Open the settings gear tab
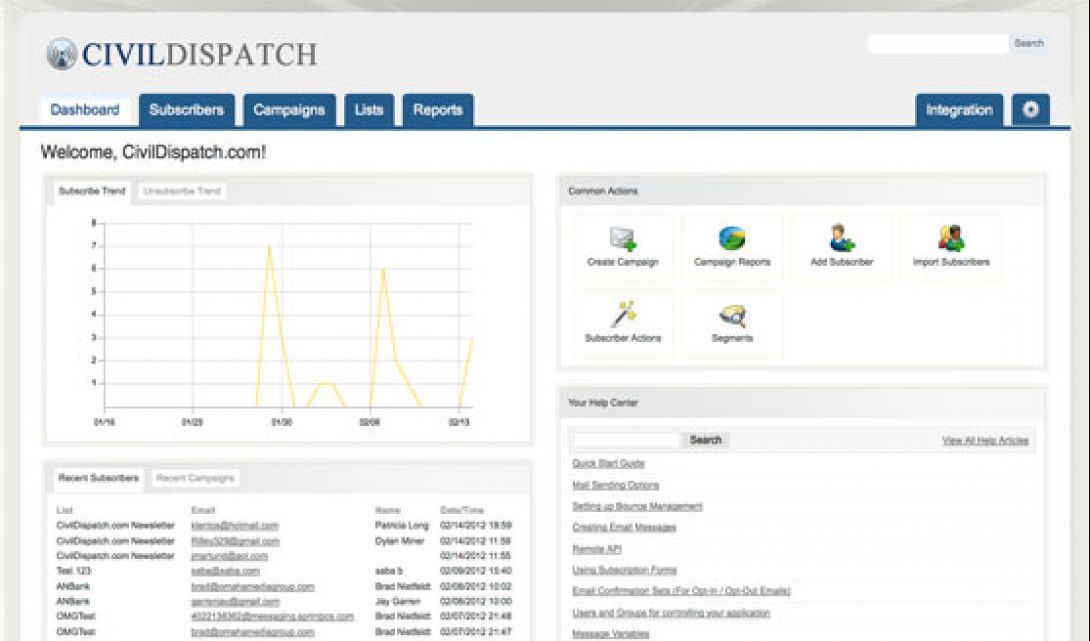The image size is (1090, 641). [x=1030, y=110]
